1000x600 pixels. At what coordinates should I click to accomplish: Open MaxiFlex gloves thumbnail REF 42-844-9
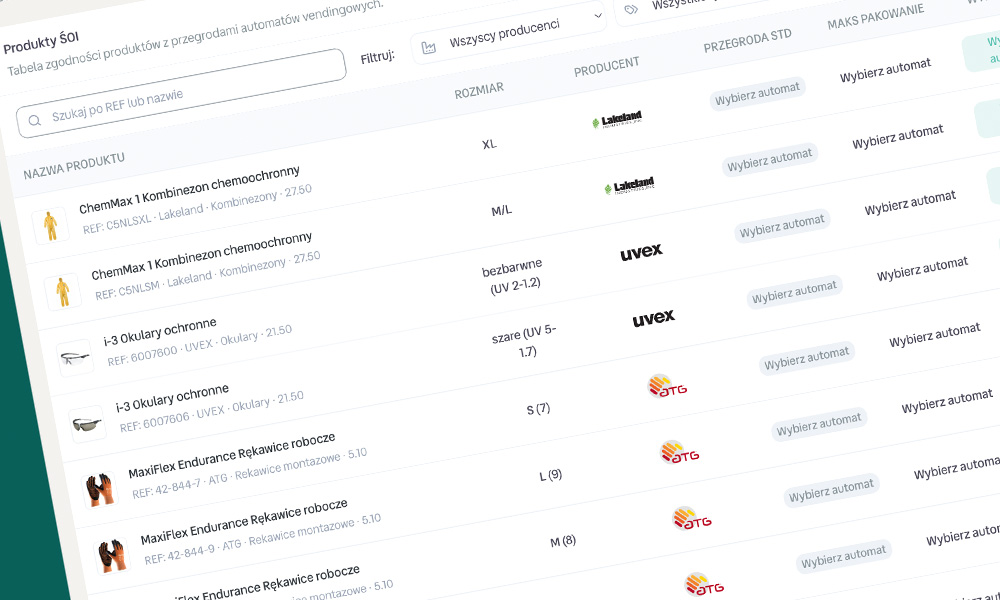coord(112,555)
